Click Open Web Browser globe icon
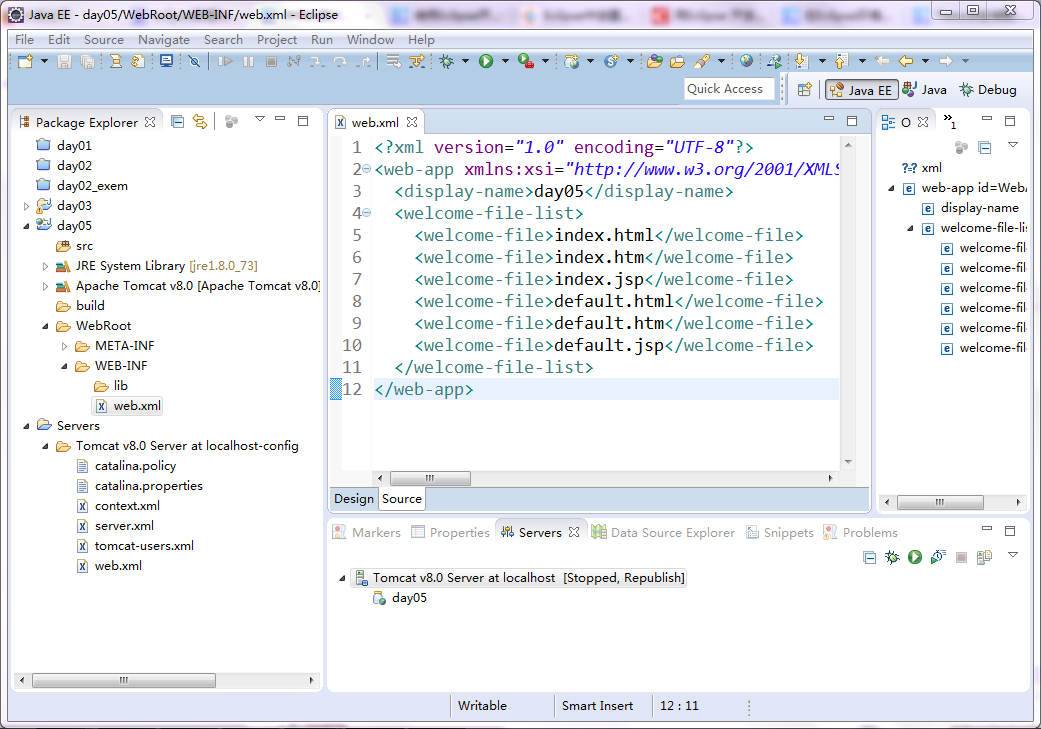The image size is (1041, 729). point(746,61)
